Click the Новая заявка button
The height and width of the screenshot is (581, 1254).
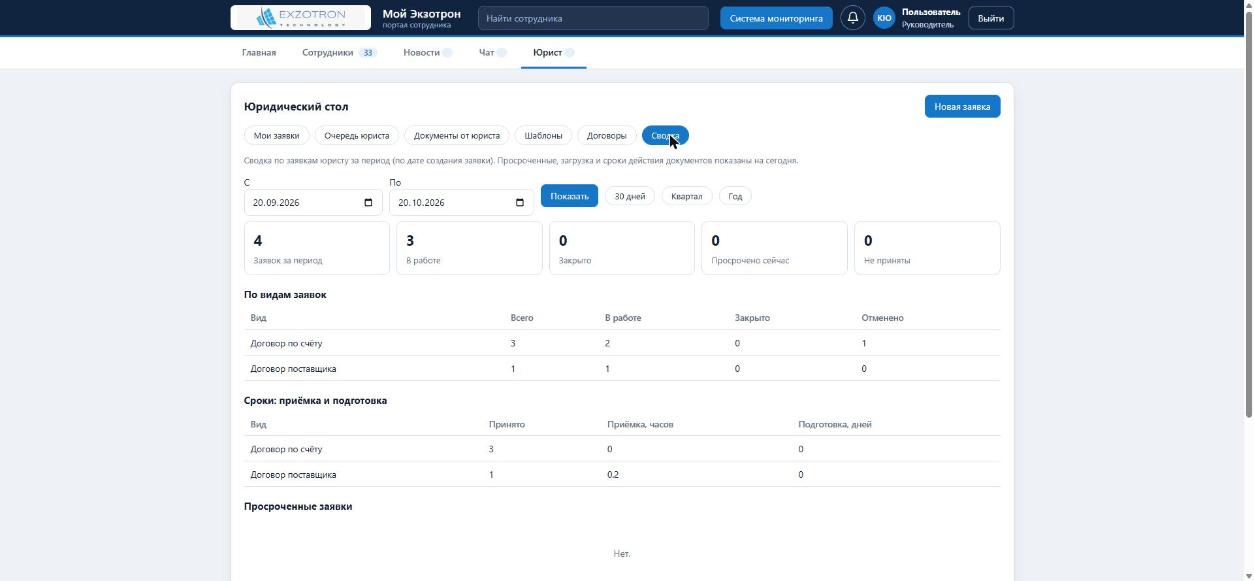[962, 107]
